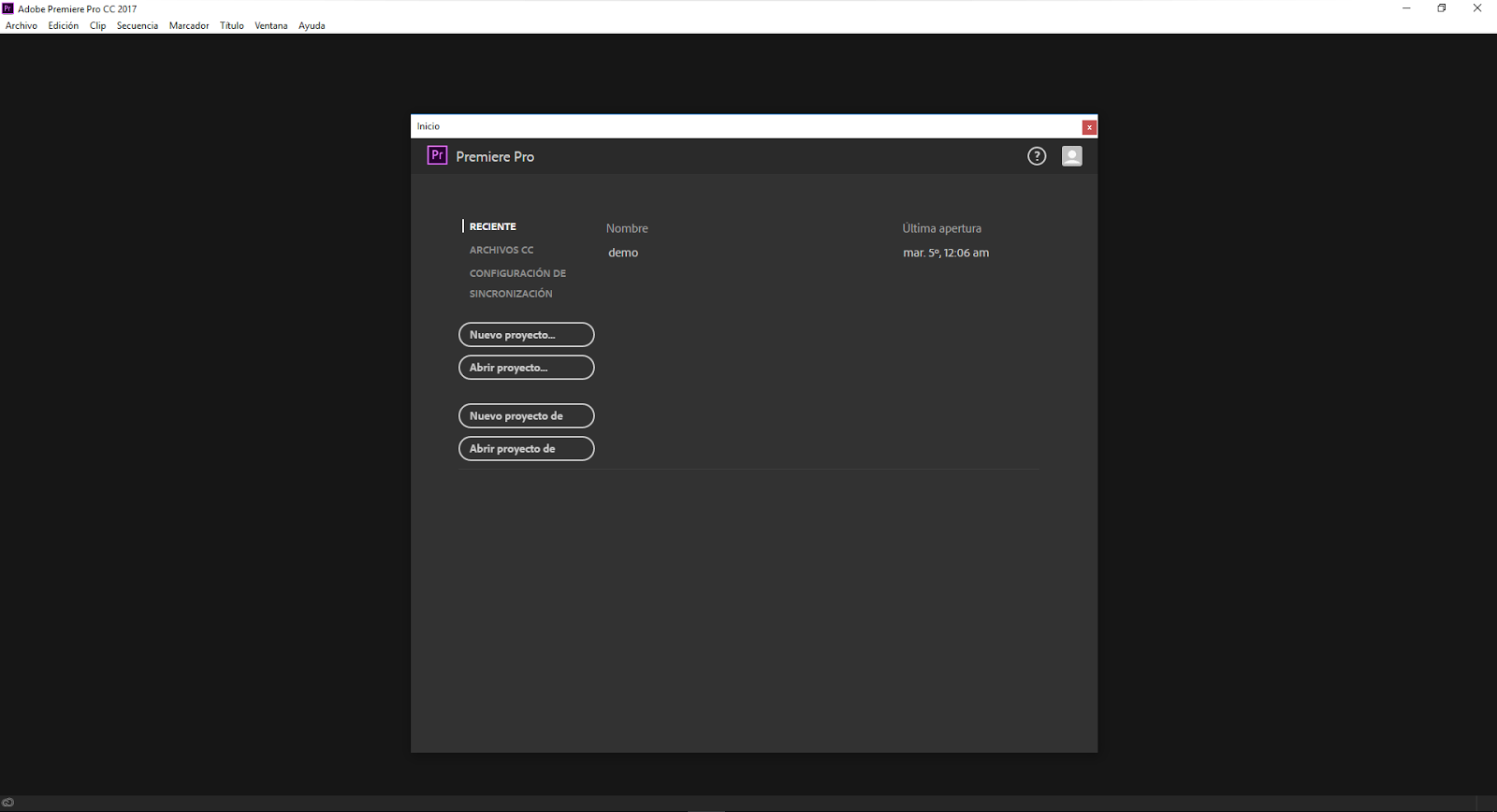Viewport: 1497px width, 812px height.
Task: Open the recent project named demo
Action: [623, 253]
